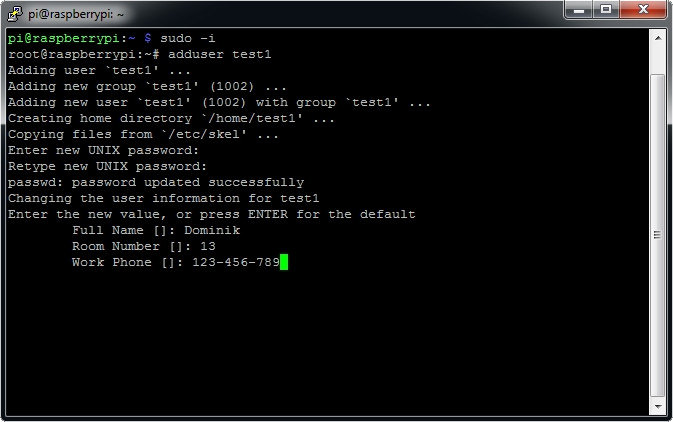The image size is (673, 422).
Task: Click the 'Retype new UNIX password:' prompt
Action: tap(107, 166)
